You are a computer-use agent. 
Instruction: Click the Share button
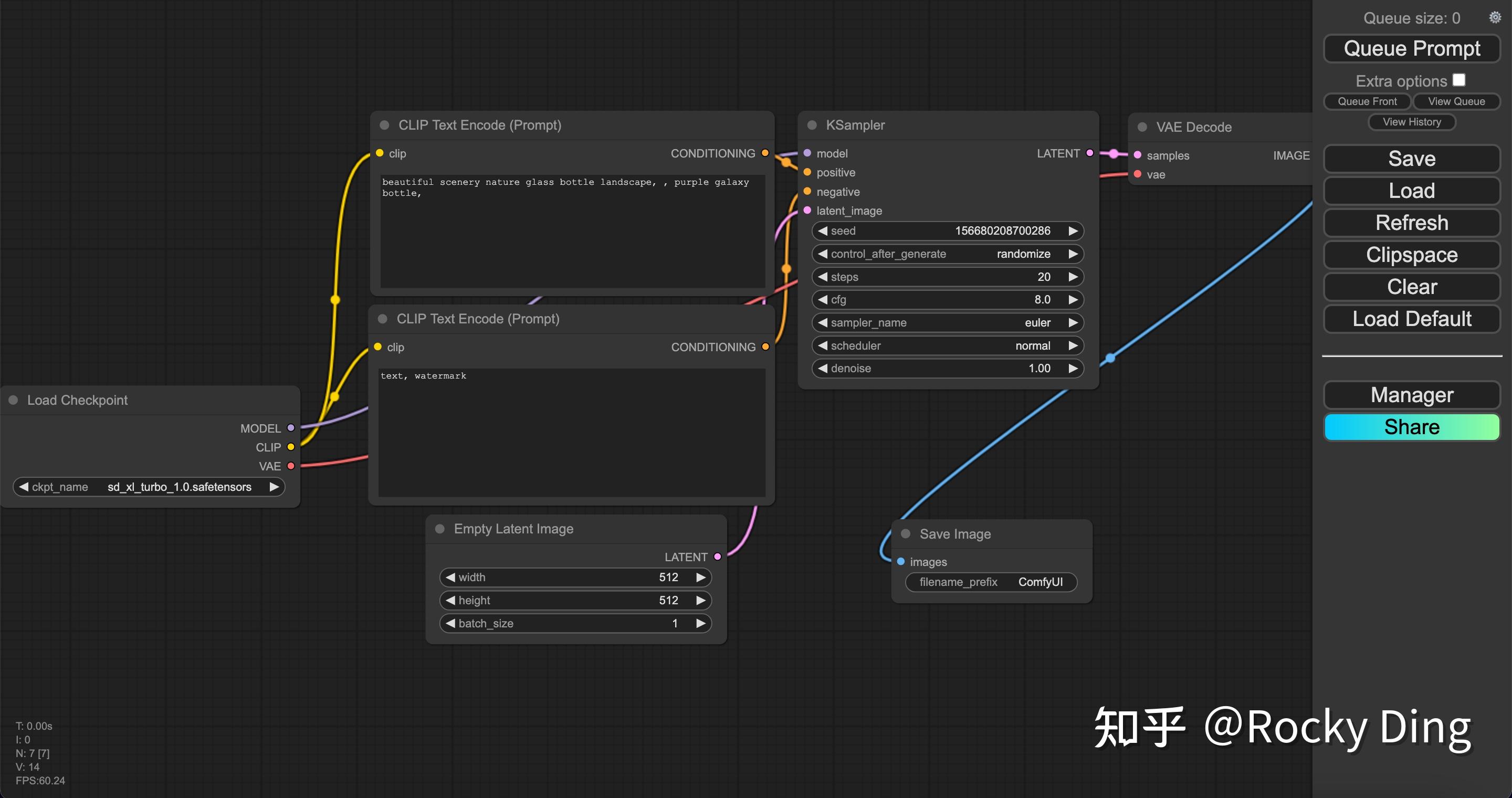(x=1411, y=427)
